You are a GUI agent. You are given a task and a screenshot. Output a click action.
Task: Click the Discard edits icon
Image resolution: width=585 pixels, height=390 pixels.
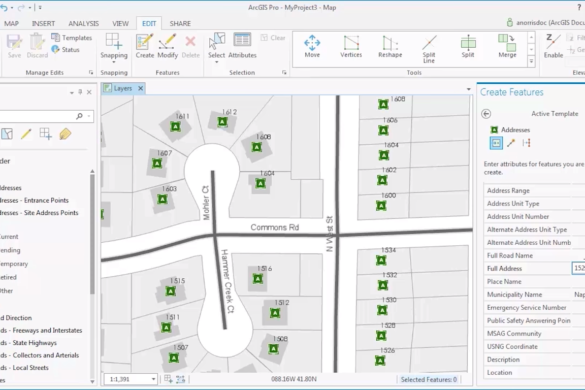tap(37, 46)
